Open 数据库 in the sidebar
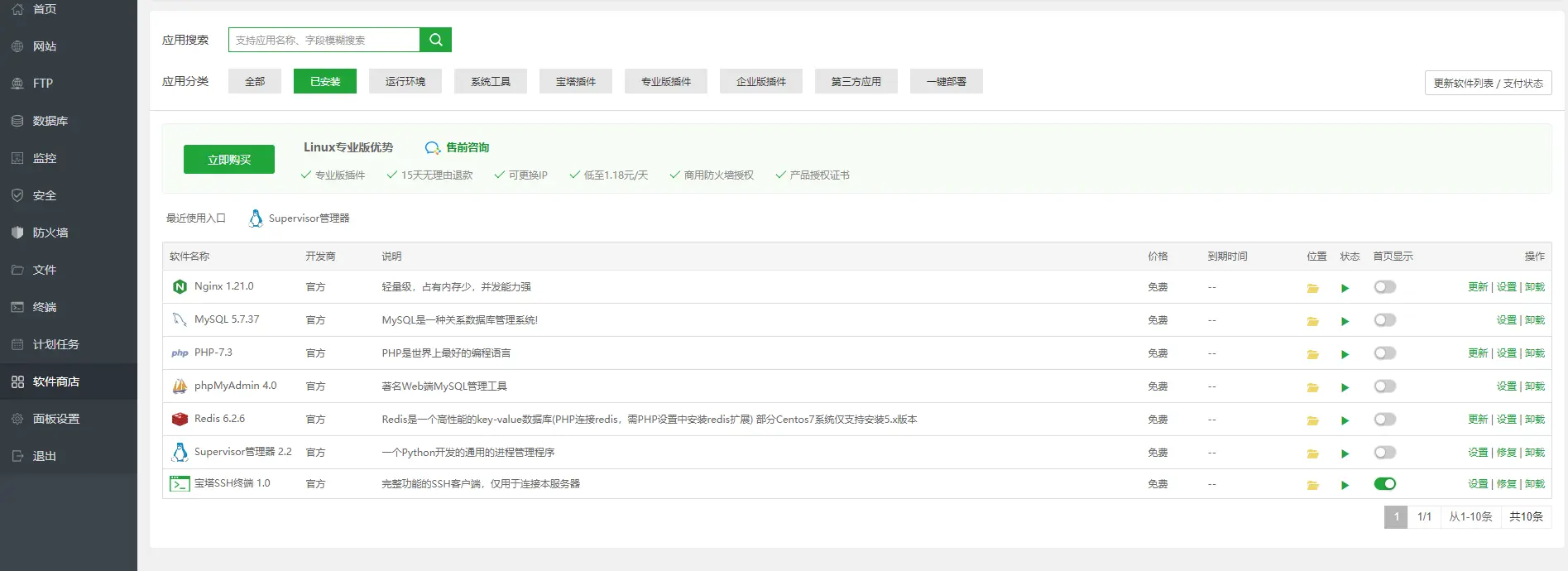Screen dimensions: 1568x571 point(69,121)
